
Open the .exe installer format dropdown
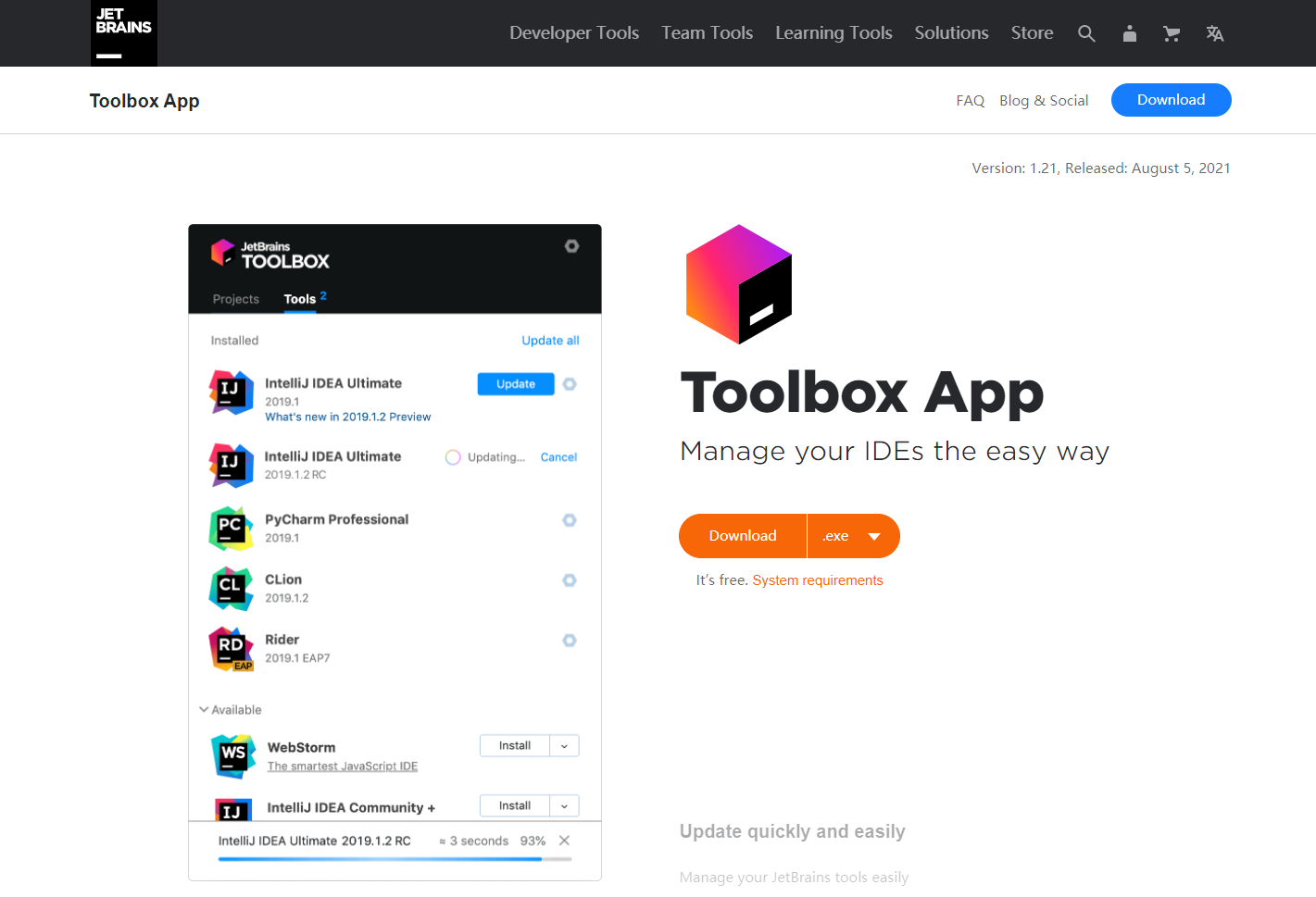[x=853, y=536]
